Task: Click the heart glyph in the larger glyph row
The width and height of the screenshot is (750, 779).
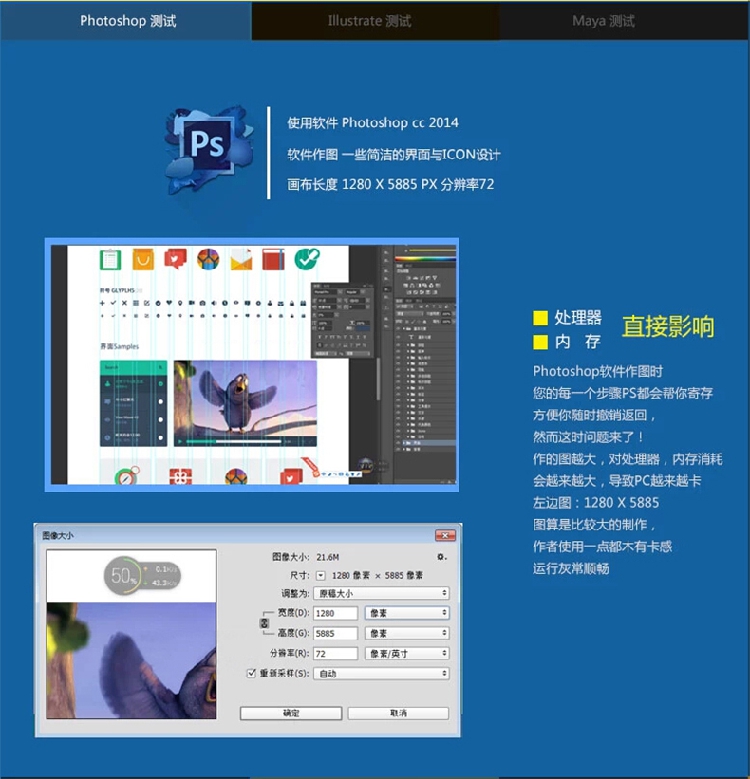Action: tap(169, 303)
